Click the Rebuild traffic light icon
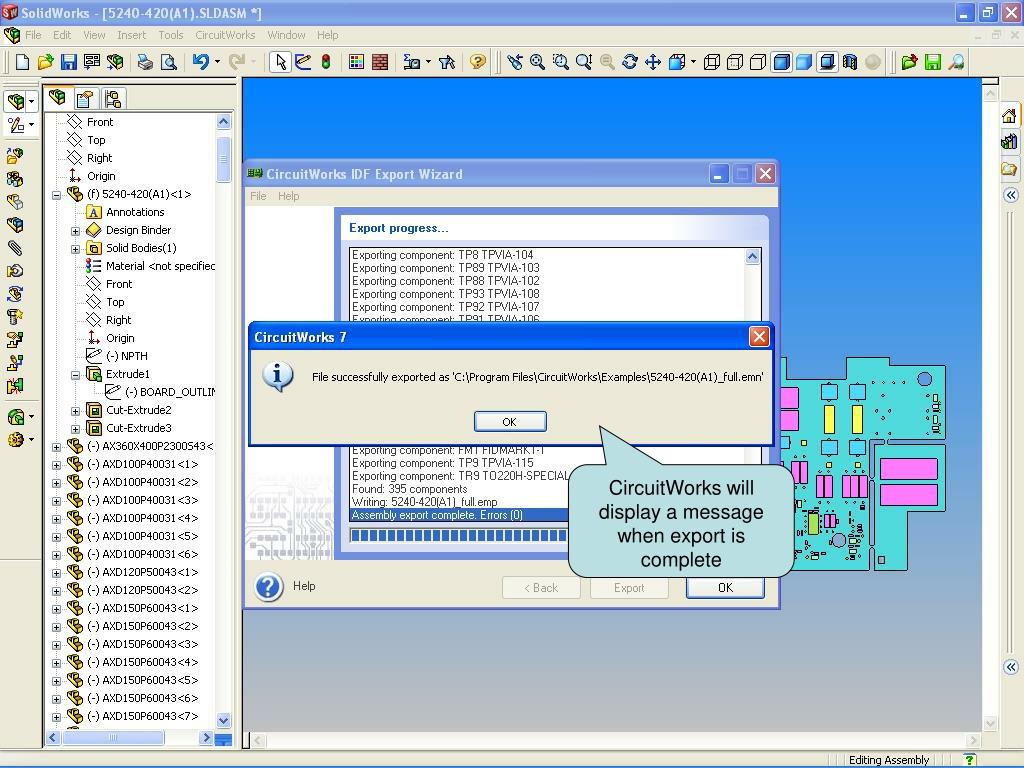The image size is (1024, 768). click(x=326, y=62)
